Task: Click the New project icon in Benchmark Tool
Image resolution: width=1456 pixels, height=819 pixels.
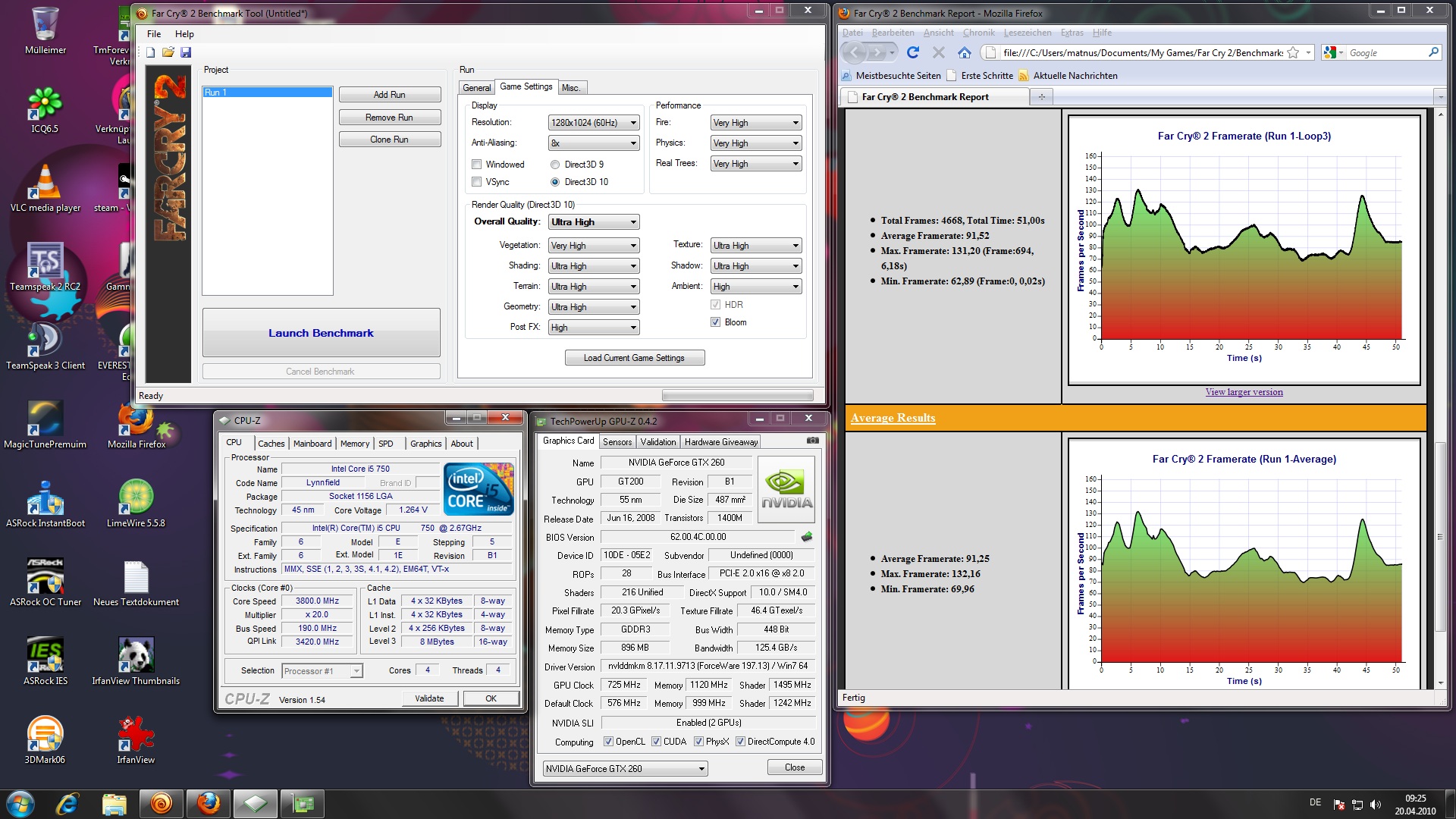Action: point(150,52)
